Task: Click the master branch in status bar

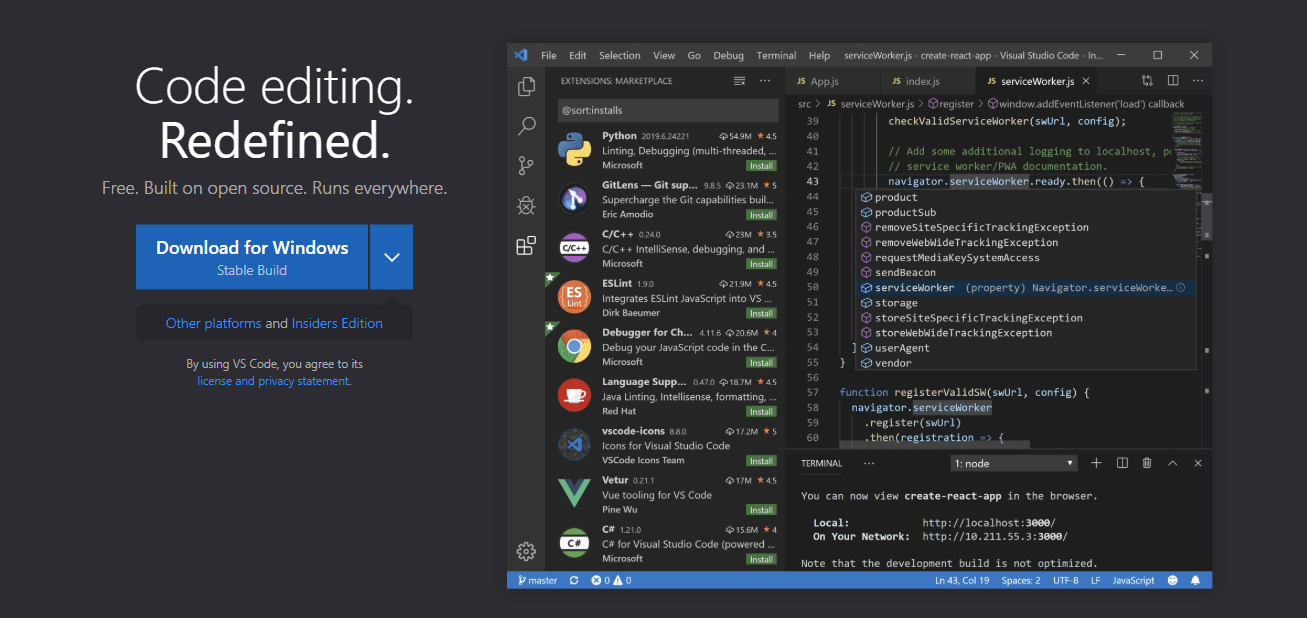Action: 537,580
